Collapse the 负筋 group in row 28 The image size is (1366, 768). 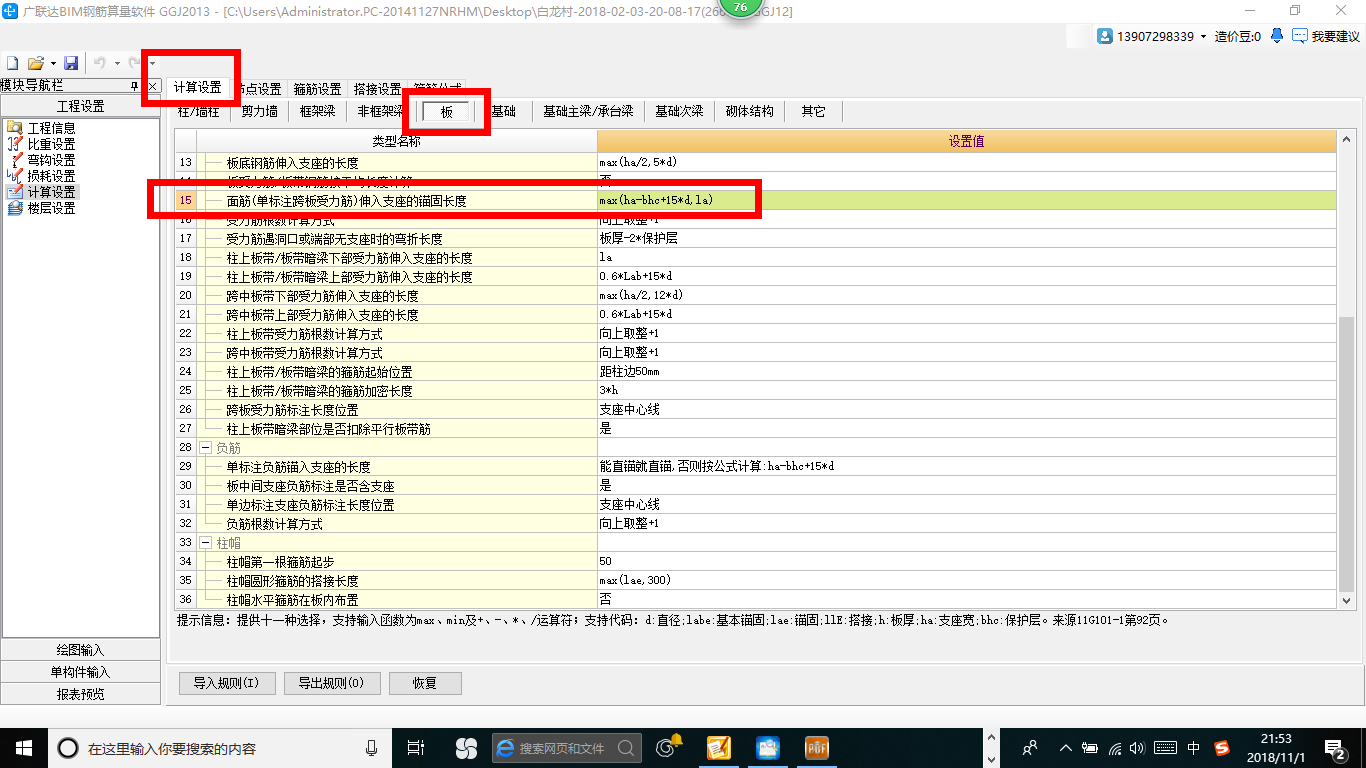click(206, 448)
